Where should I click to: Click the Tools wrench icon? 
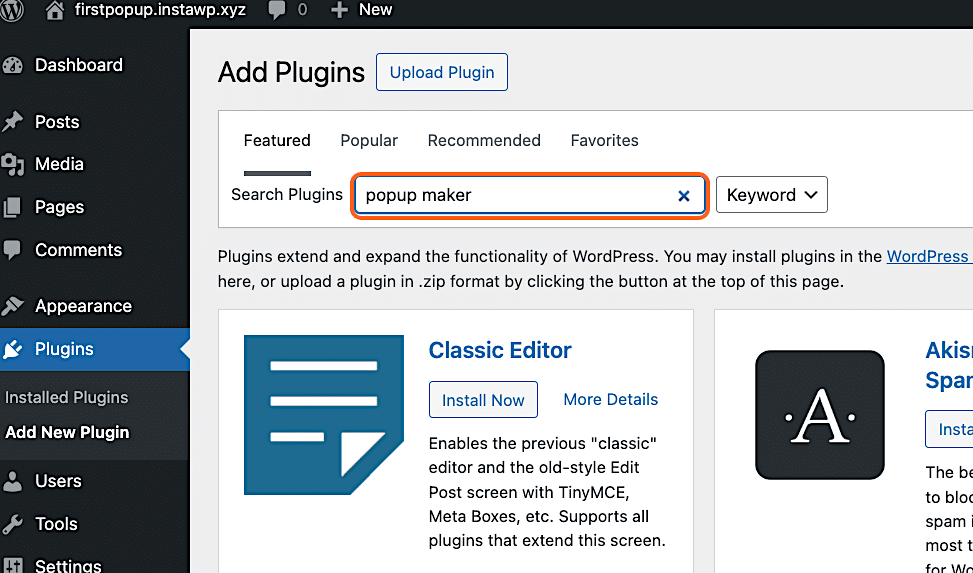[x=12, y=525]
